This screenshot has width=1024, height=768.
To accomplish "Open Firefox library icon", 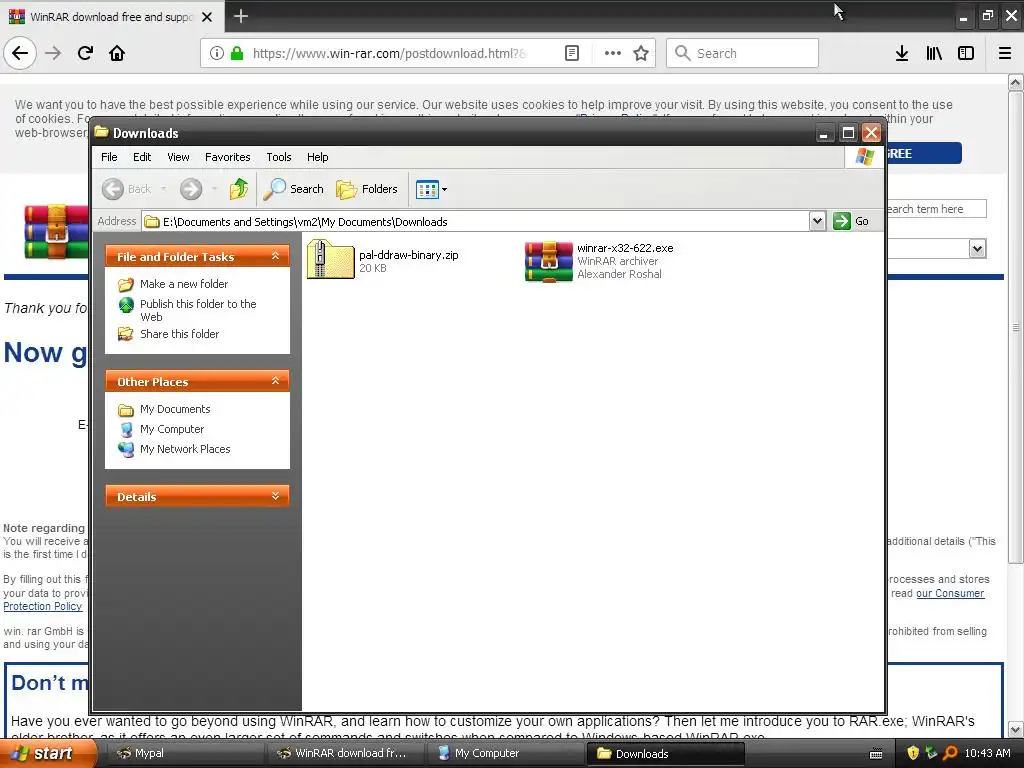I will 934,53.
